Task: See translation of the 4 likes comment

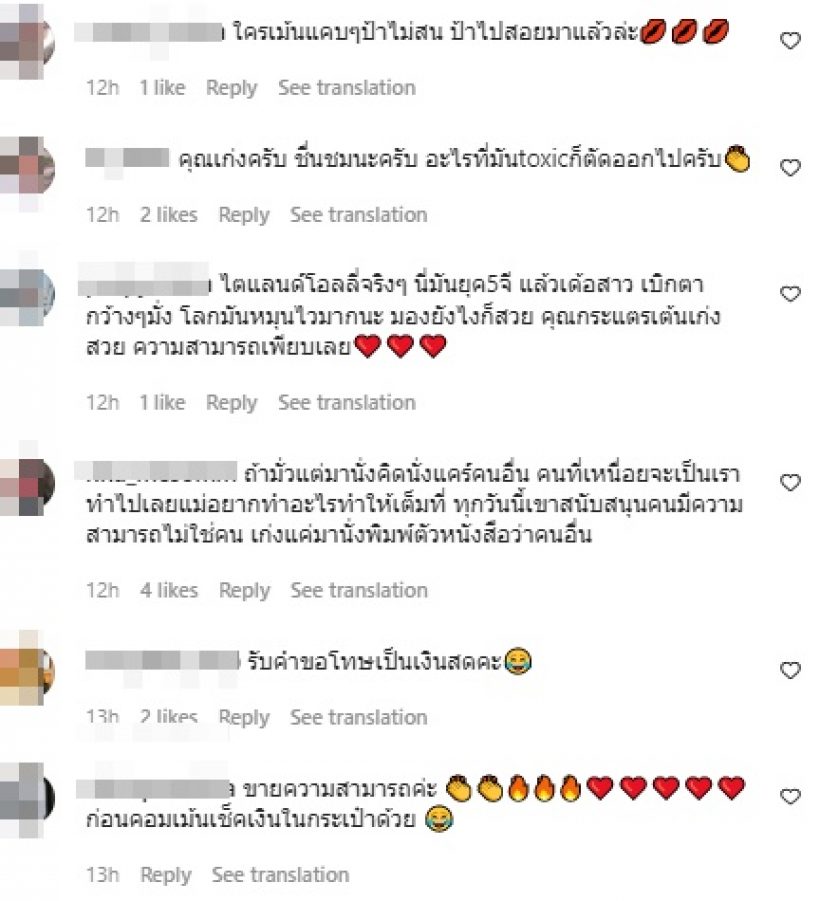Action: [359, 591]
